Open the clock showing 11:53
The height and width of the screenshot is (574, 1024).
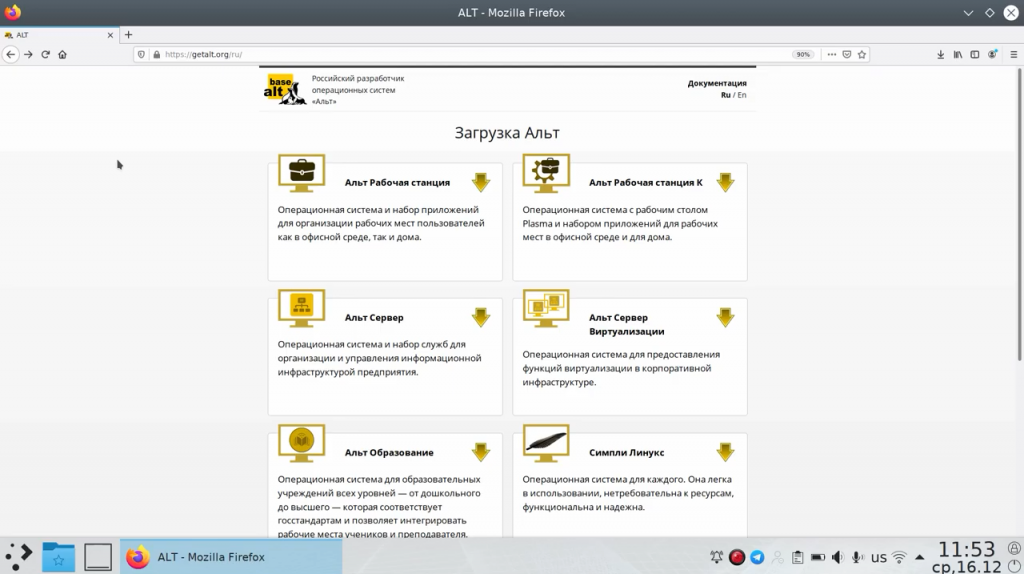(967, 557)
